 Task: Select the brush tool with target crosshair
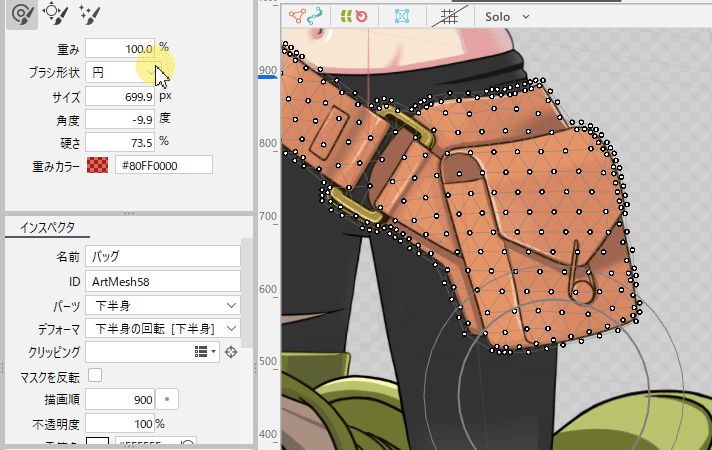pos(55,13)
